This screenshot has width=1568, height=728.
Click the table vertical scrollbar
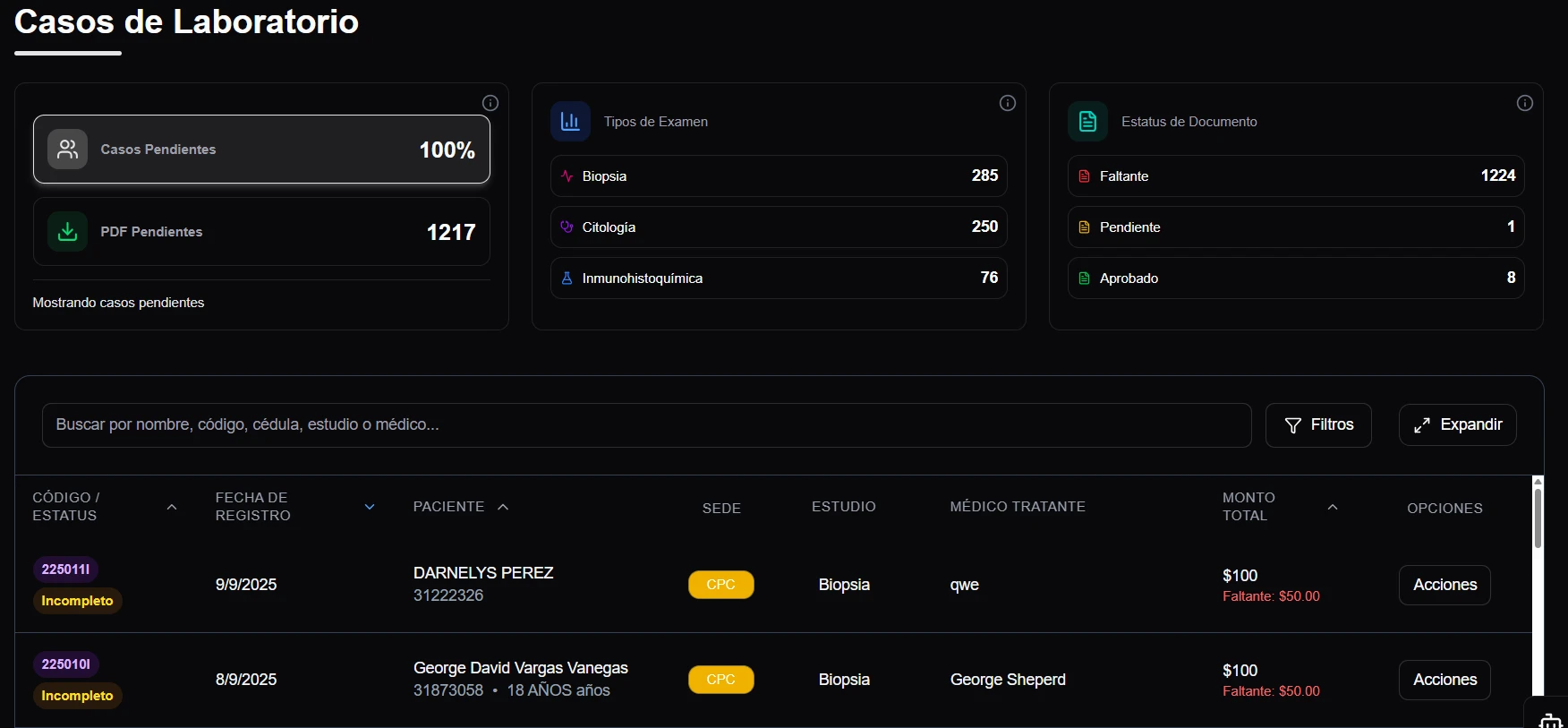point(1538,519)
